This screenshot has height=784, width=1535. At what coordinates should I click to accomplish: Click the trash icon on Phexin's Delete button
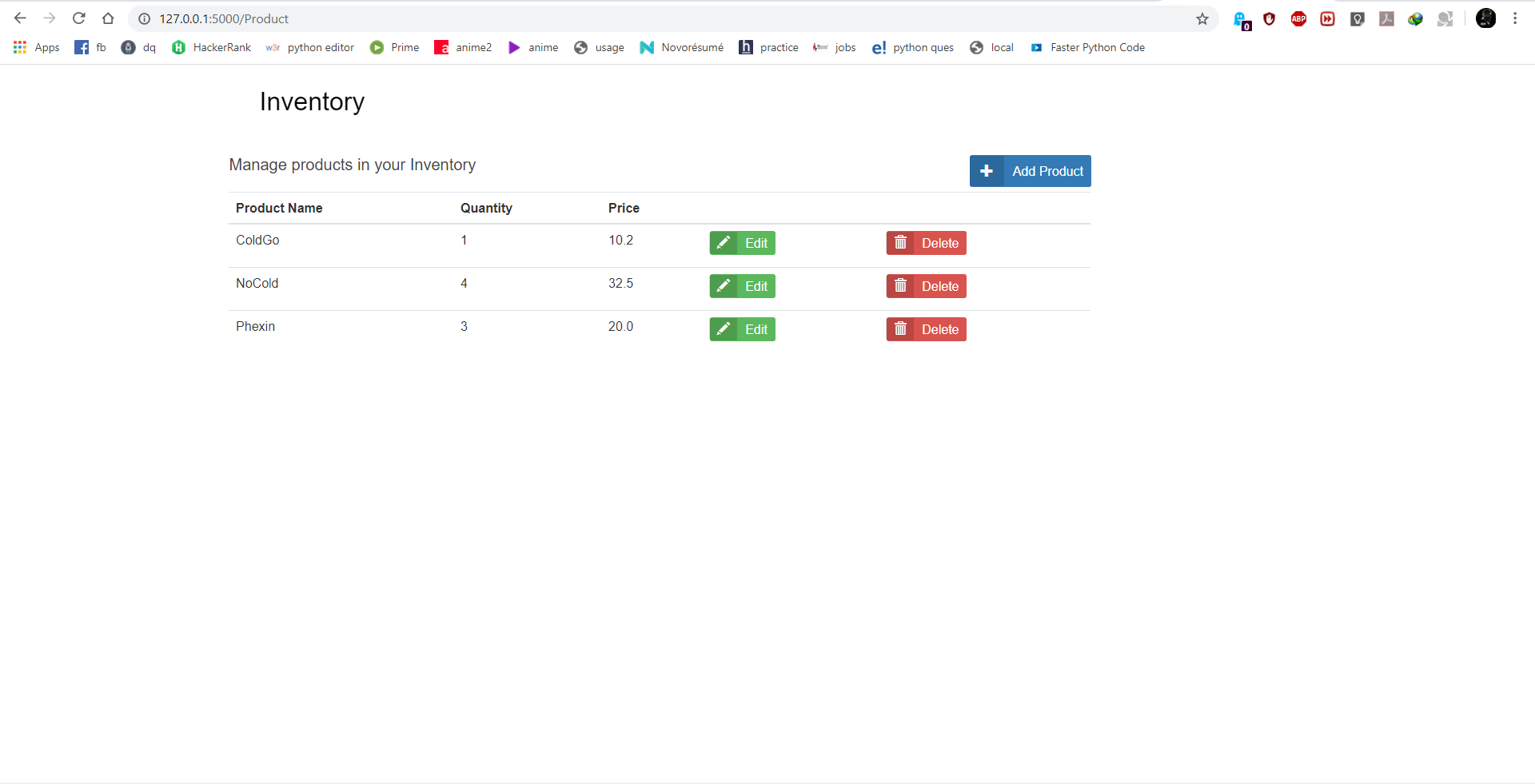tap(902, 328)
